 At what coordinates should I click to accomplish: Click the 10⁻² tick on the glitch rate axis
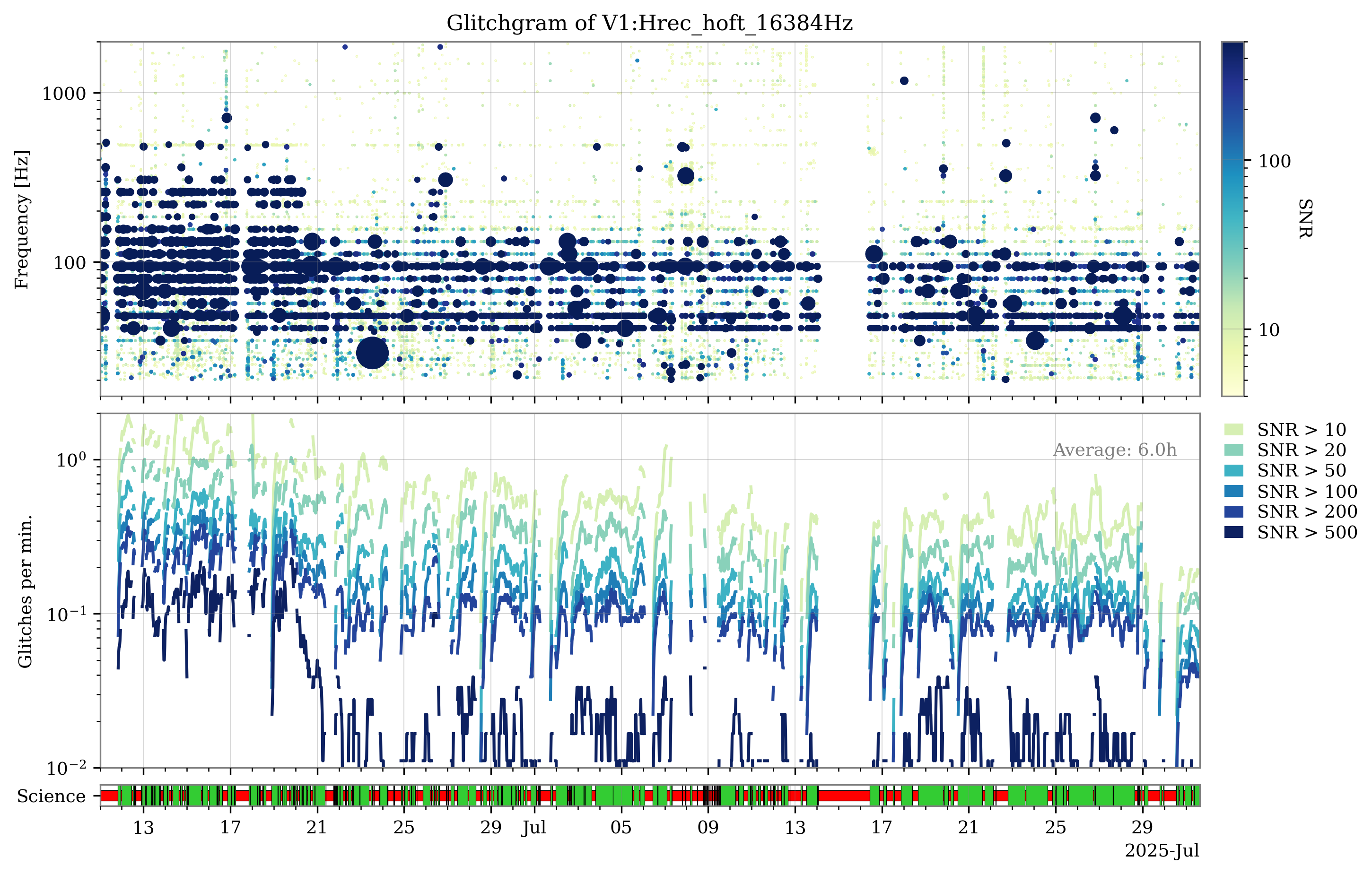(67, 768)
